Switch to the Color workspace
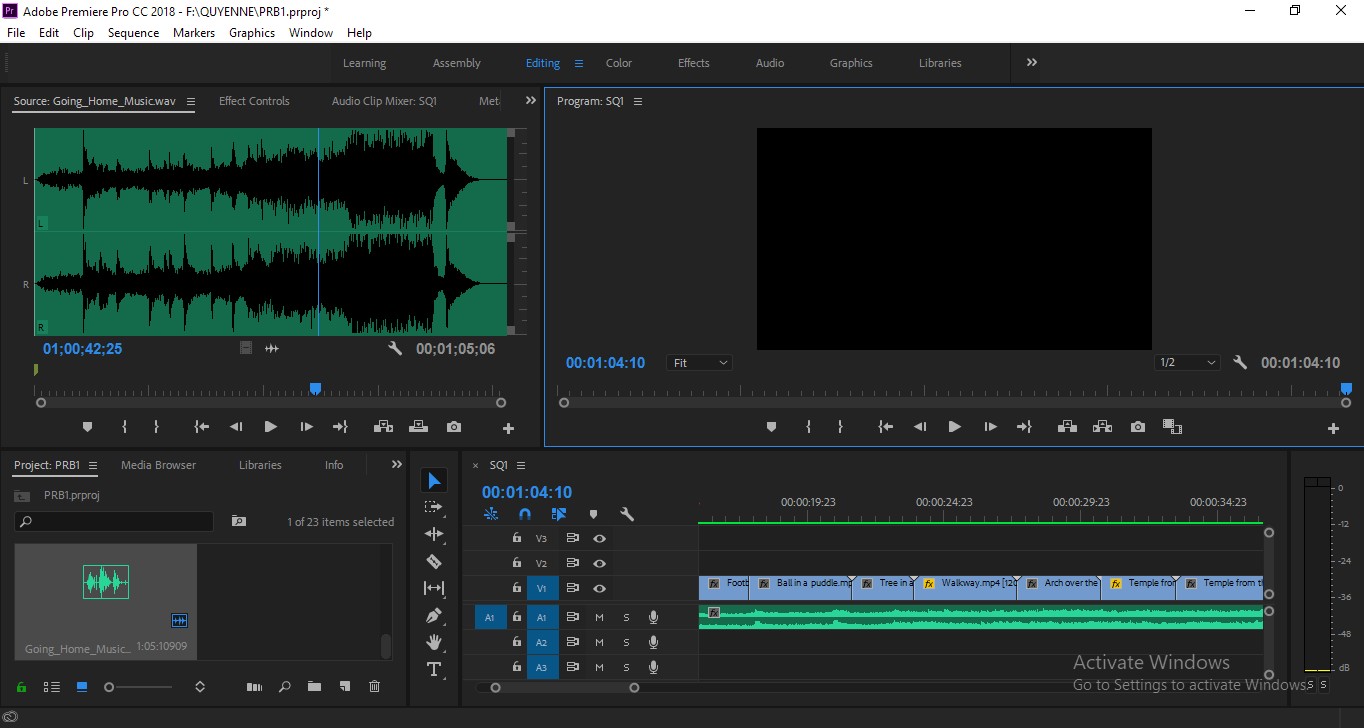The image size is (1364, 728). pos(619,63)
